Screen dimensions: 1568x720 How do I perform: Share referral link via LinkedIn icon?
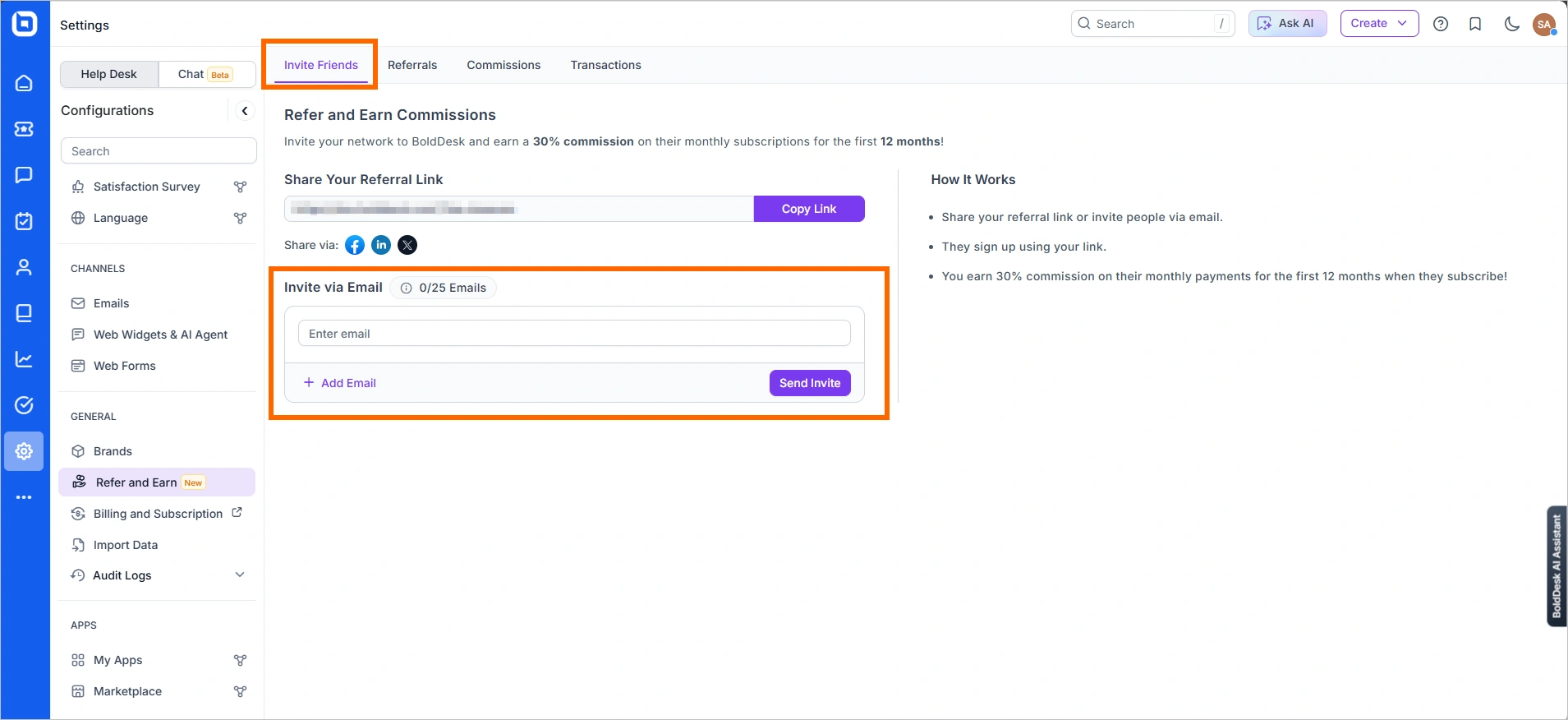[x=381, y=245]
